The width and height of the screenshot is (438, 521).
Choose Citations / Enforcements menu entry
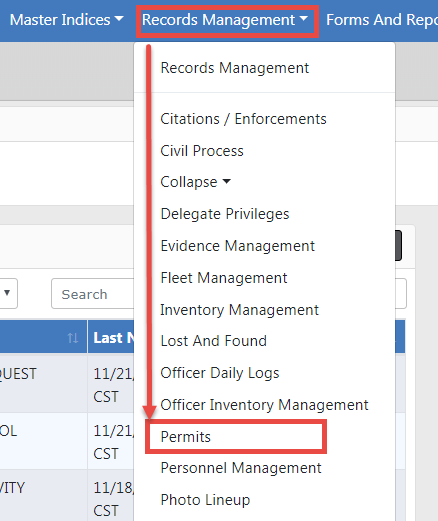point(243,119)
